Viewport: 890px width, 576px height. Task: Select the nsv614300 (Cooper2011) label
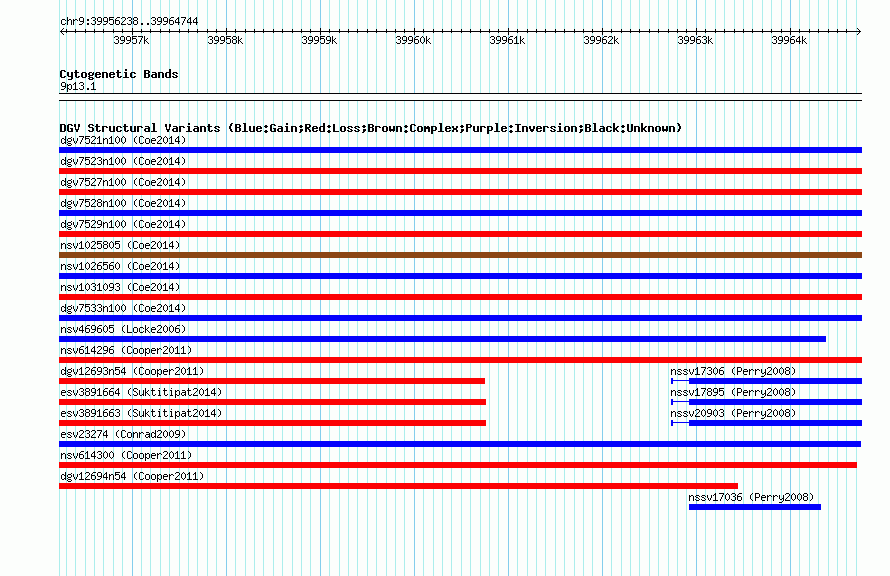126,455
